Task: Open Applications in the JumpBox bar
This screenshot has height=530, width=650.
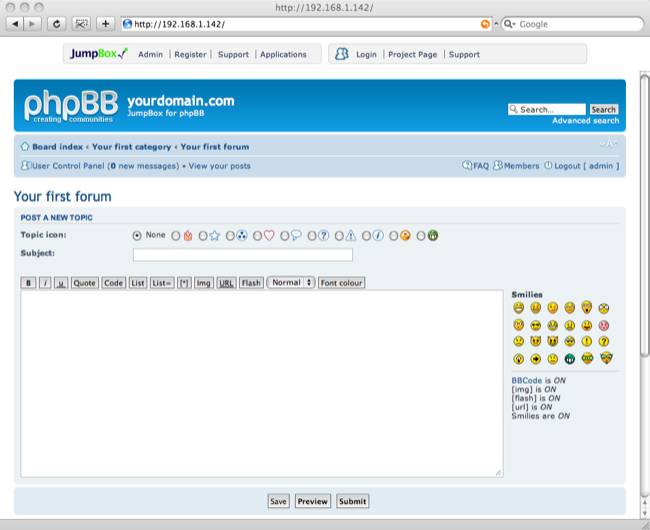Action: tap(283, 54)
